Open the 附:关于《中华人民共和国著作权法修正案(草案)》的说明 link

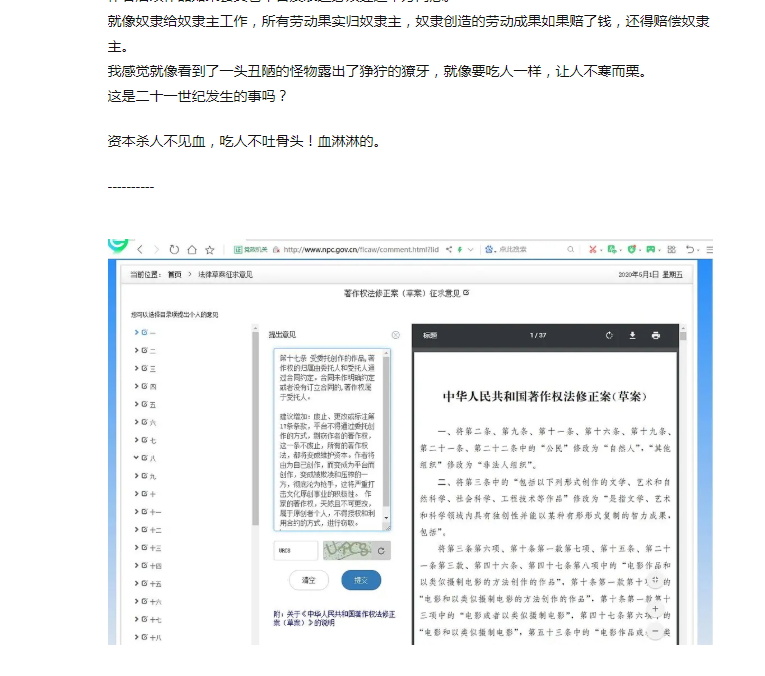334,618
